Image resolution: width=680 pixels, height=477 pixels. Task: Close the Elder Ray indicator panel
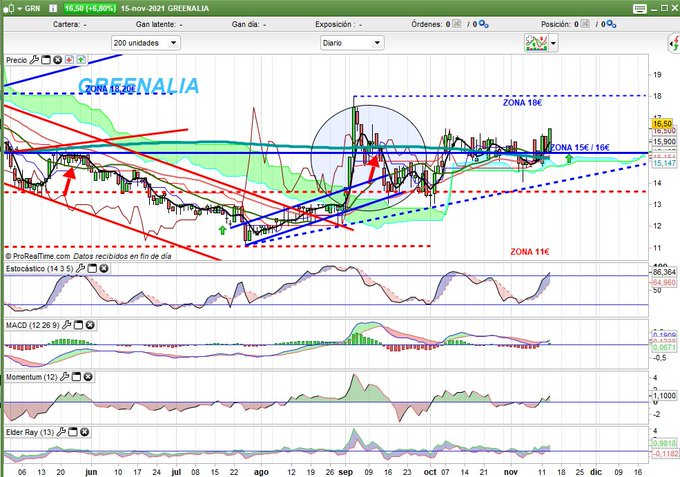pos(85,431)
